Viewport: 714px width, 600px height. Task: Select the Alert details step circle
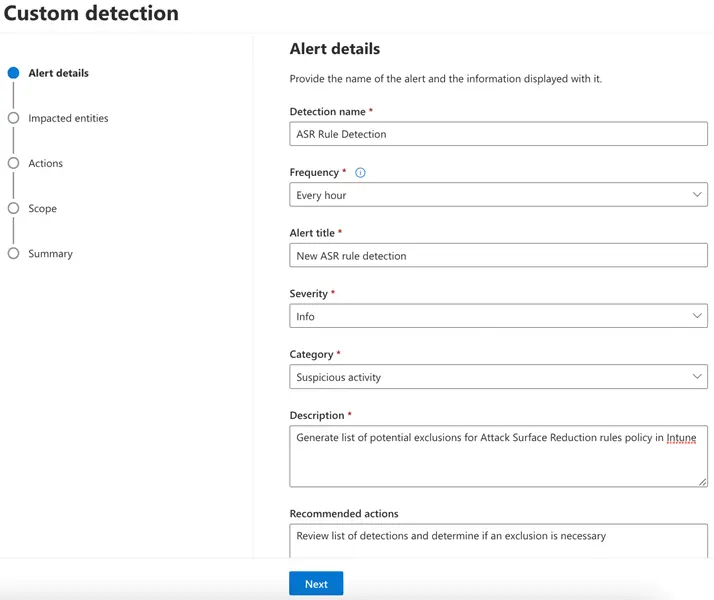point(13,73)
